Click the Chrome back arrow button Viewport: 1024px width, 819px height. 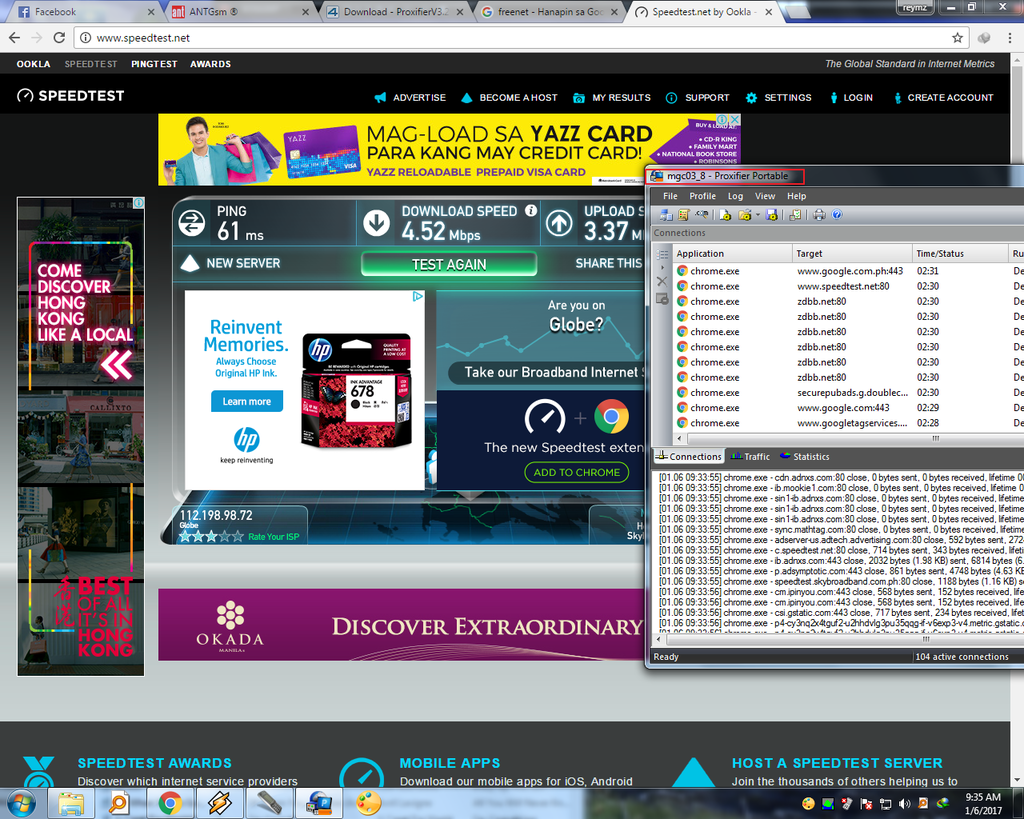coord(14,38)
